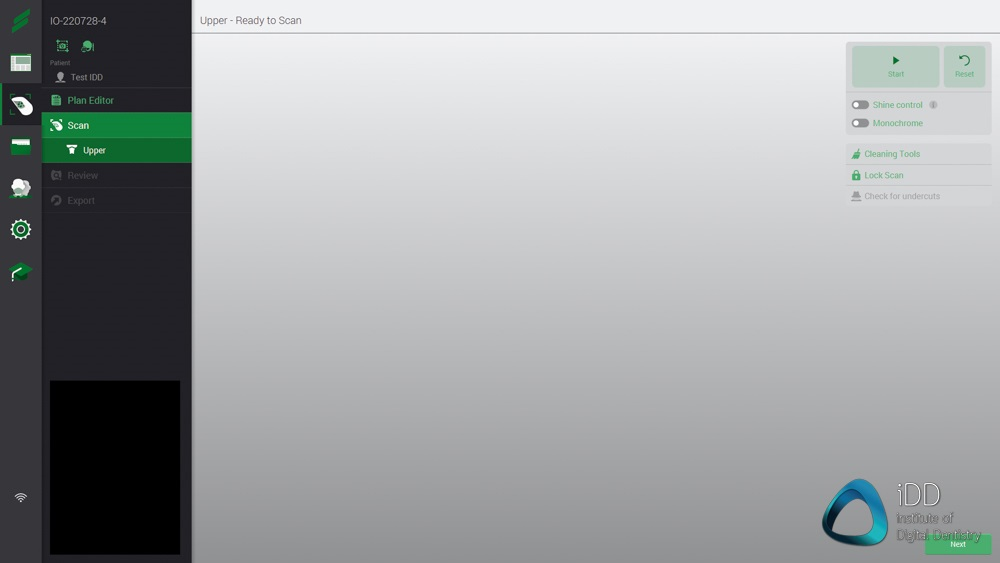Open settings via the gear icon
Image resolution: width=1000 pixels, height=563 pixels.
pyautogui.click(x=21, y=230)
